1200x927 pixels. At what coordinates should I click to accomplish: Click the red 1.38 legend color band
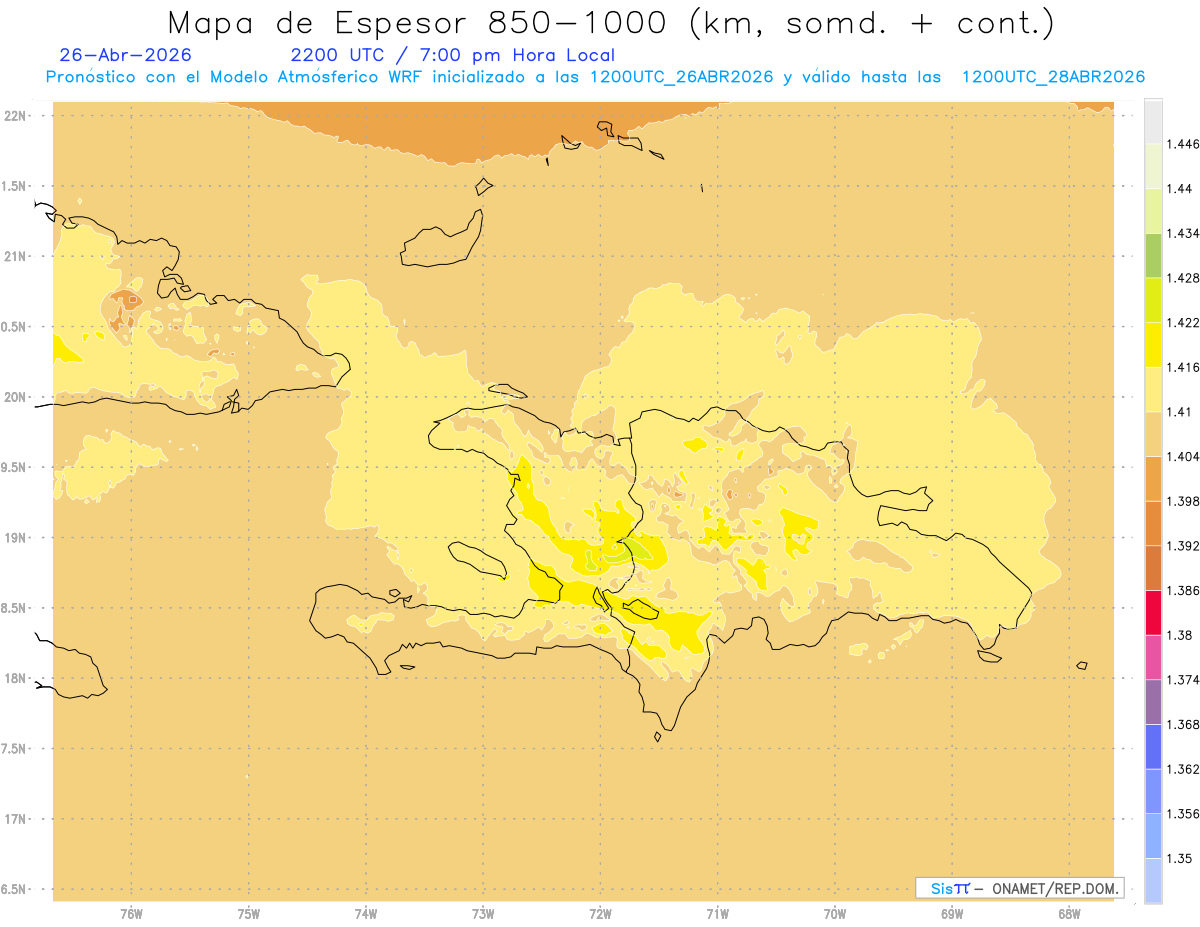tap(1153, 612)
